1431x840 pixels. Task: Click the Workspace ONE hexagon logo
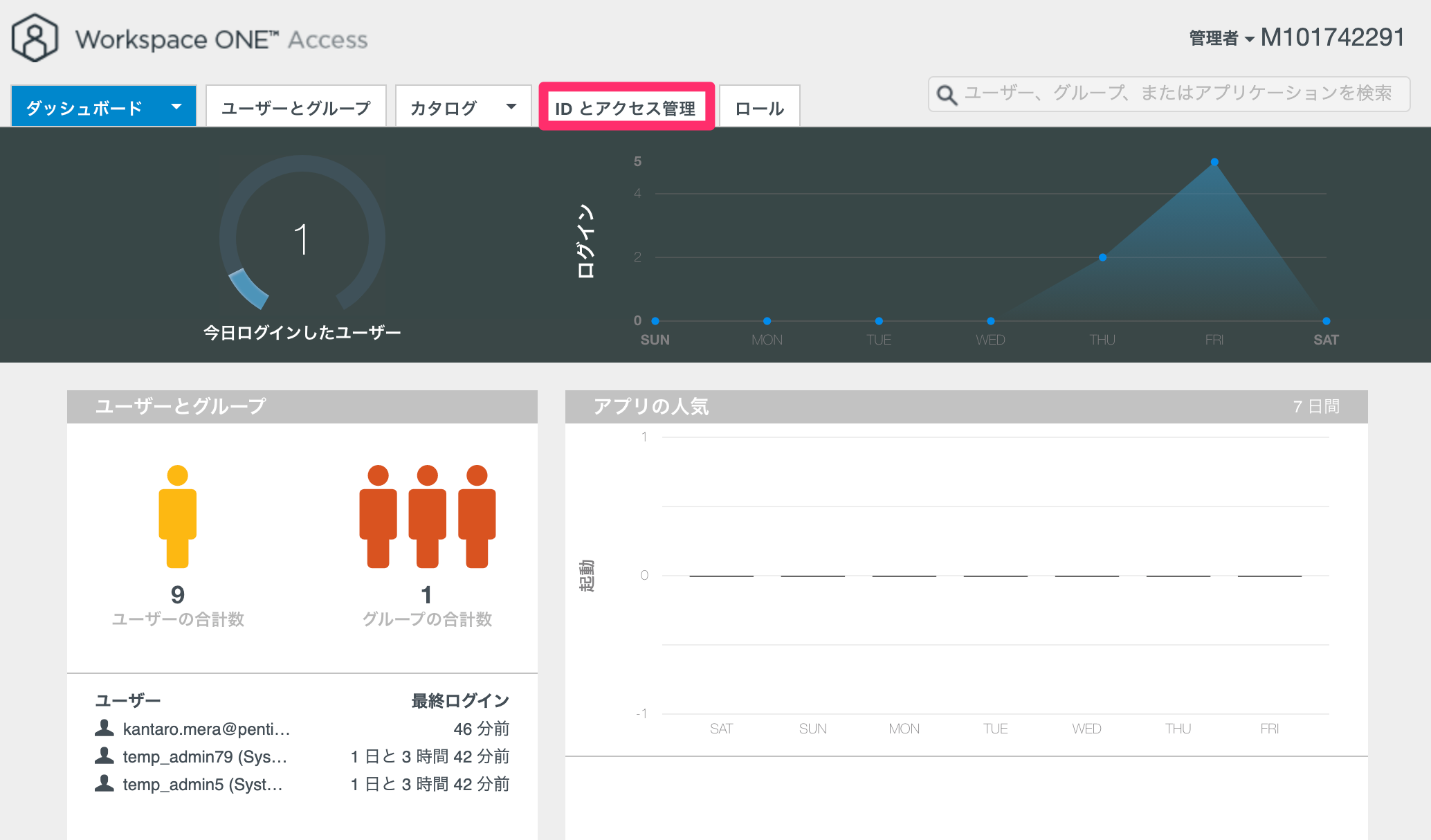click(x=35, y=39)
